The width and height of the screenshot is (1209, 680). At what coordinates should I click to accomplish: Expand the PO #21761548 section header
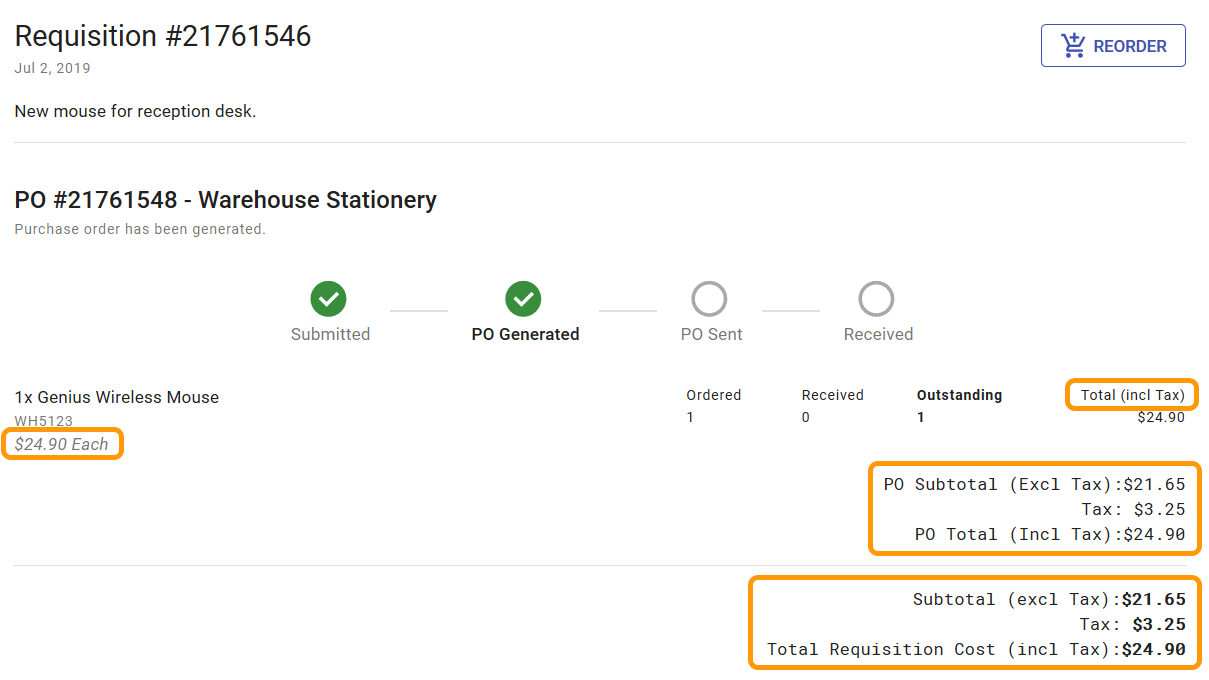click(225, 199)
